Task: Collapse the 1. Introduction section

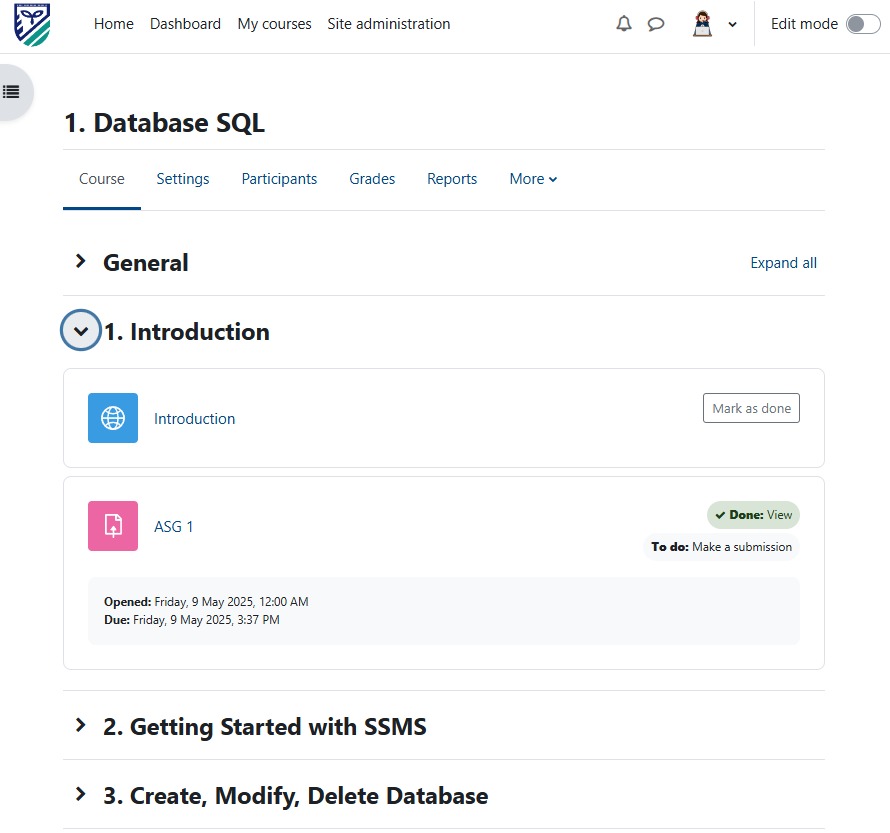Action: 80,330
